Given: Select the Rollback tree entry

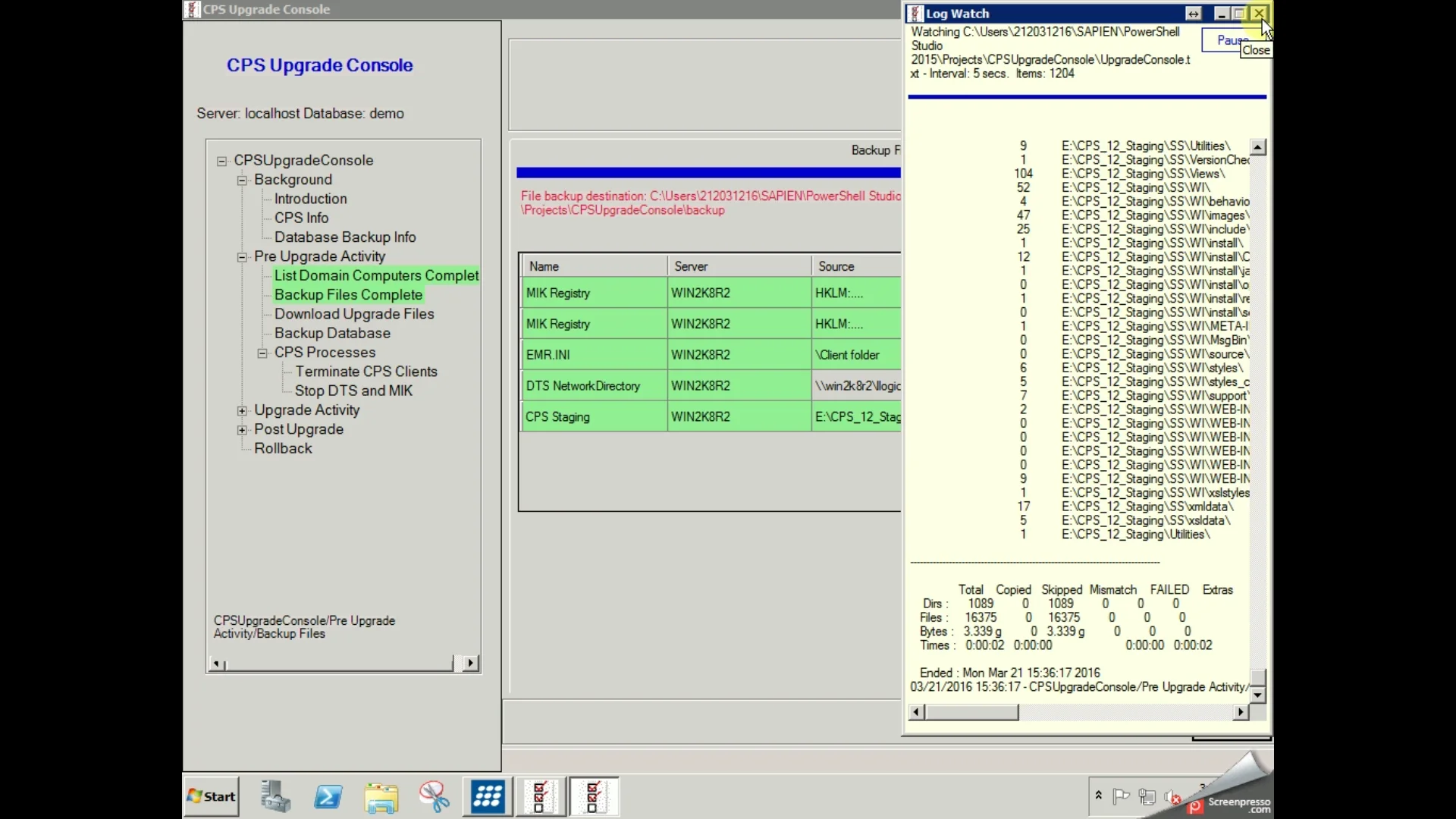Looking at the screenshot, I should click(x=284, y=448).
